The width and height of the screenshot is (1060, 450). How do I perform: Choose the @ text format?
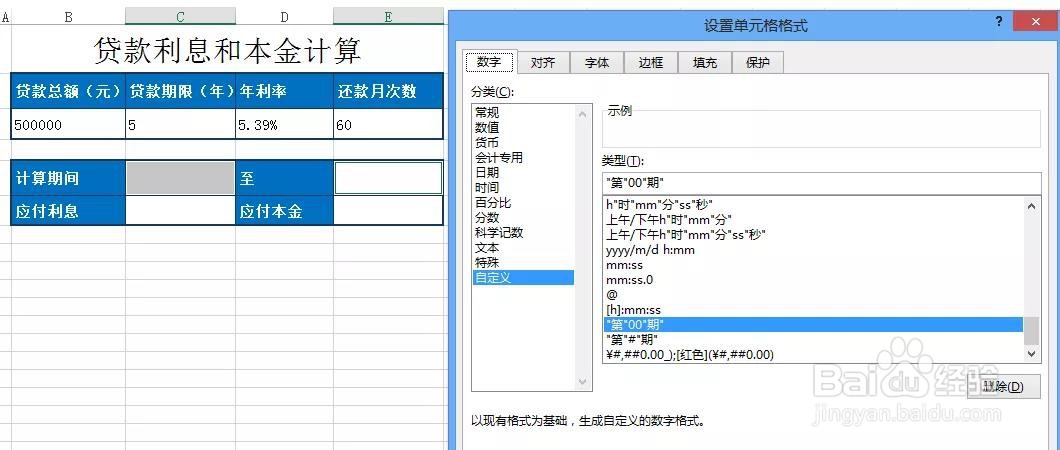tap(813, 295)
